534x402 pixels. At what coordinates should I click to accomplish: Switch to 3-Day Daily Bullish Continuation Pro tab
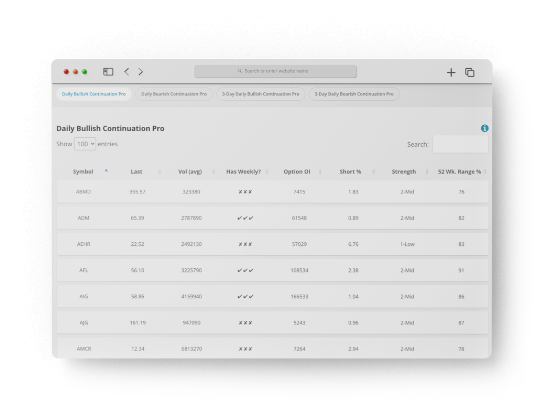[x=261, y=94]
